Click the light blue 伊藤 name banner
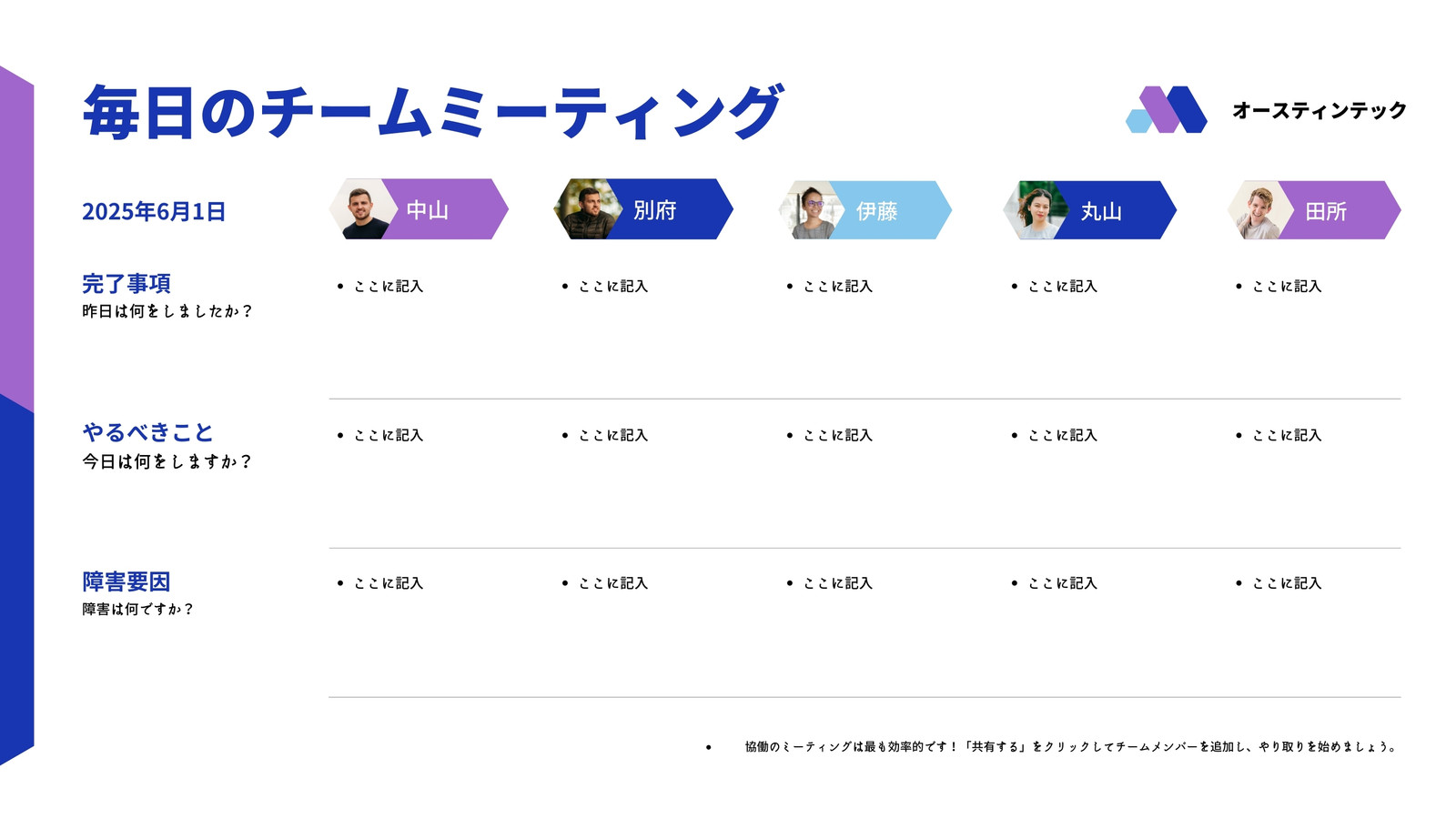The height and width of the screenshot is (819, 1456). tap(891, 210)
